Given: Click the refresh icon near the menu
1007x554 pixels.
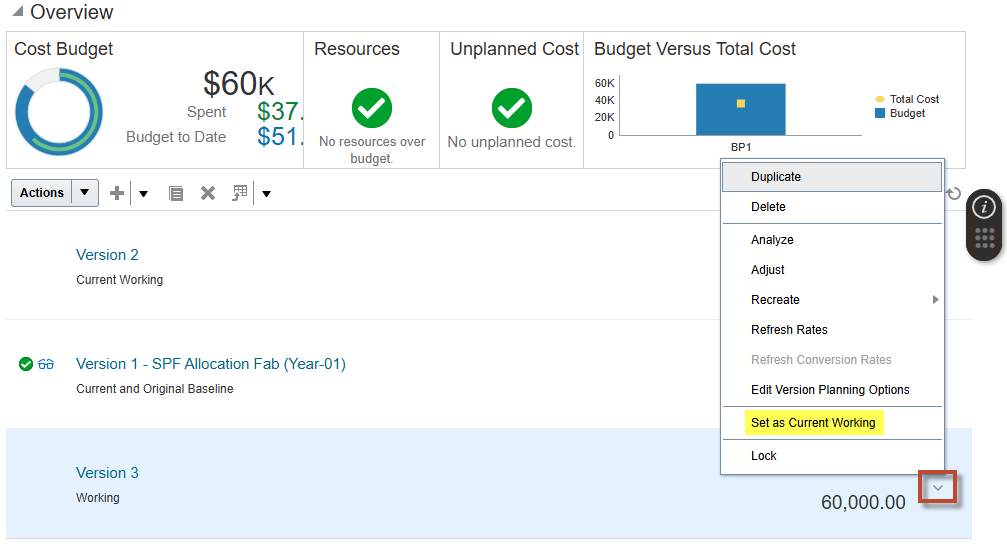Looking at the screenshot, I should coord(954,193).
